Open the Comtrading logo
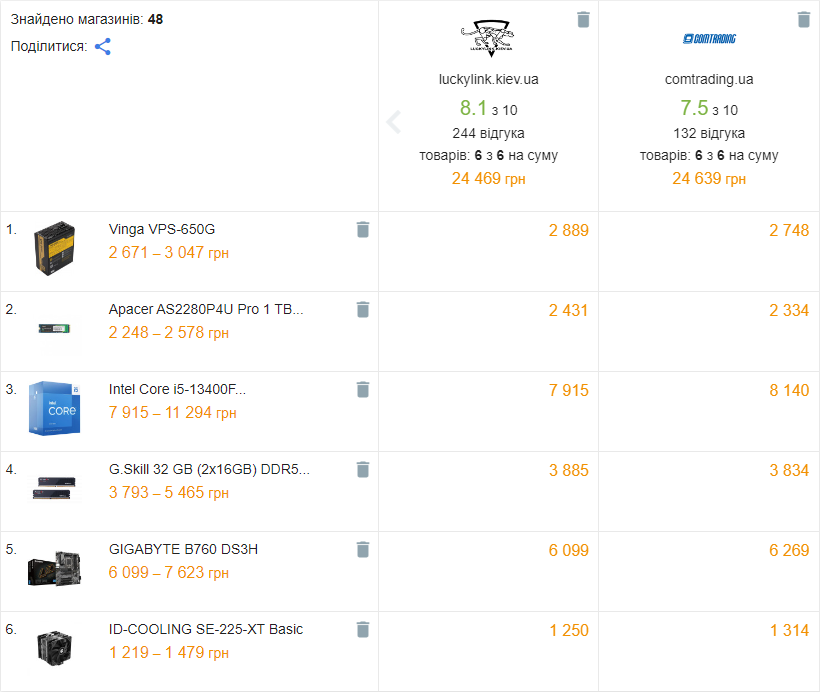820x692 pixels. coord(709,39)
